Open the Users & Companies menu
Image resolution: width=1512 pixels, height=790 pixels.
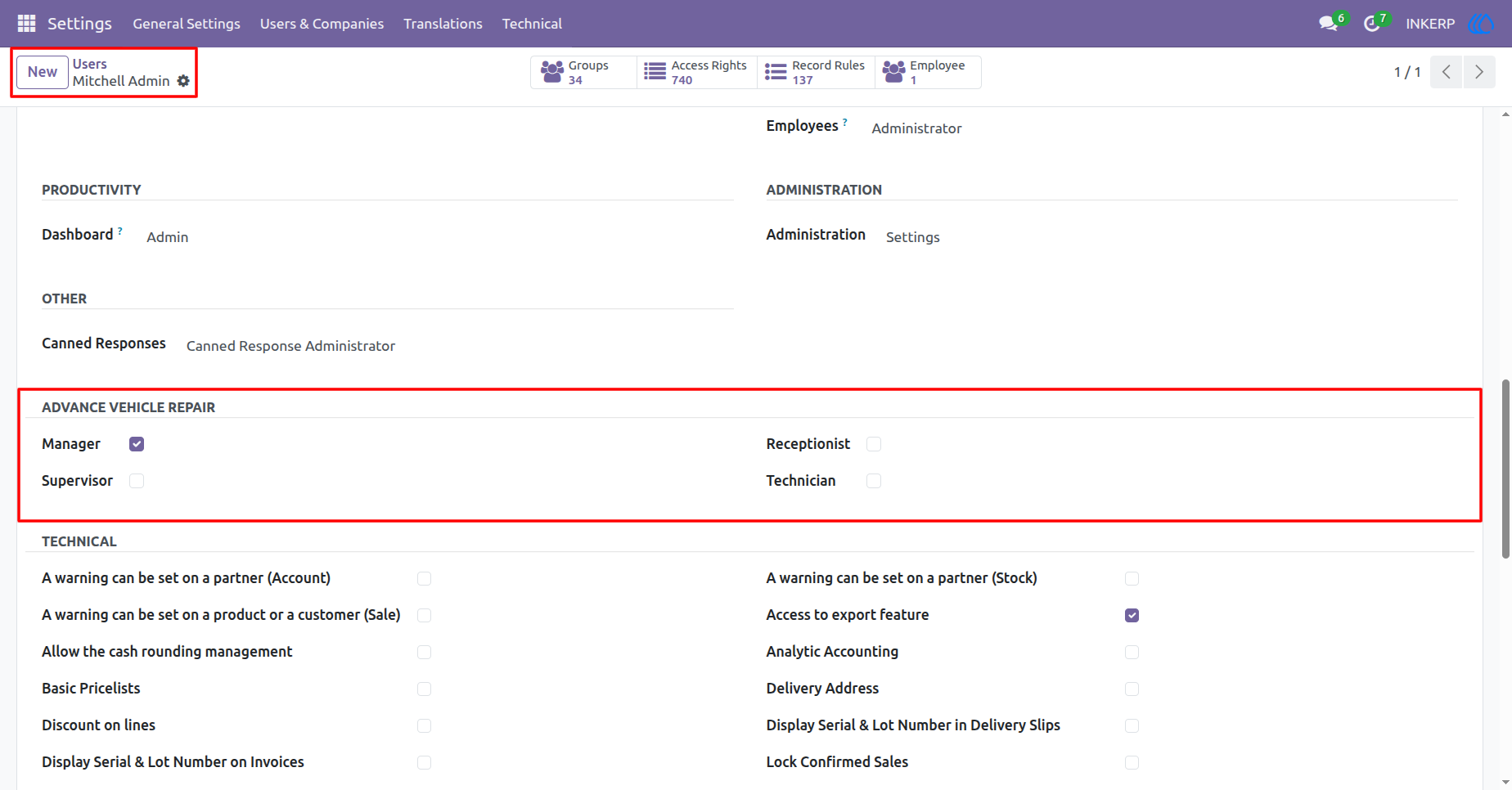click(322, 24)
